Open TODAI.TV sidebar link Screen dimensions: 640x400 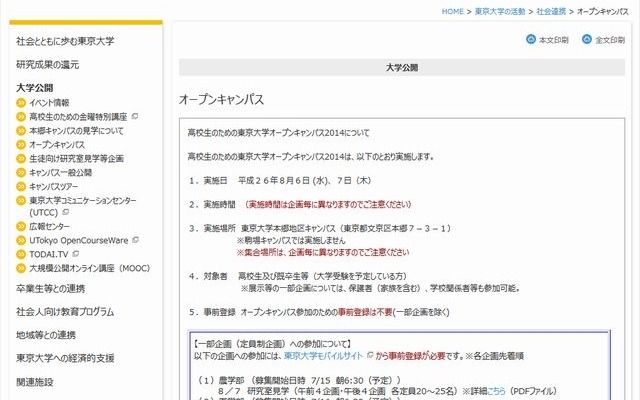[49, 254]
